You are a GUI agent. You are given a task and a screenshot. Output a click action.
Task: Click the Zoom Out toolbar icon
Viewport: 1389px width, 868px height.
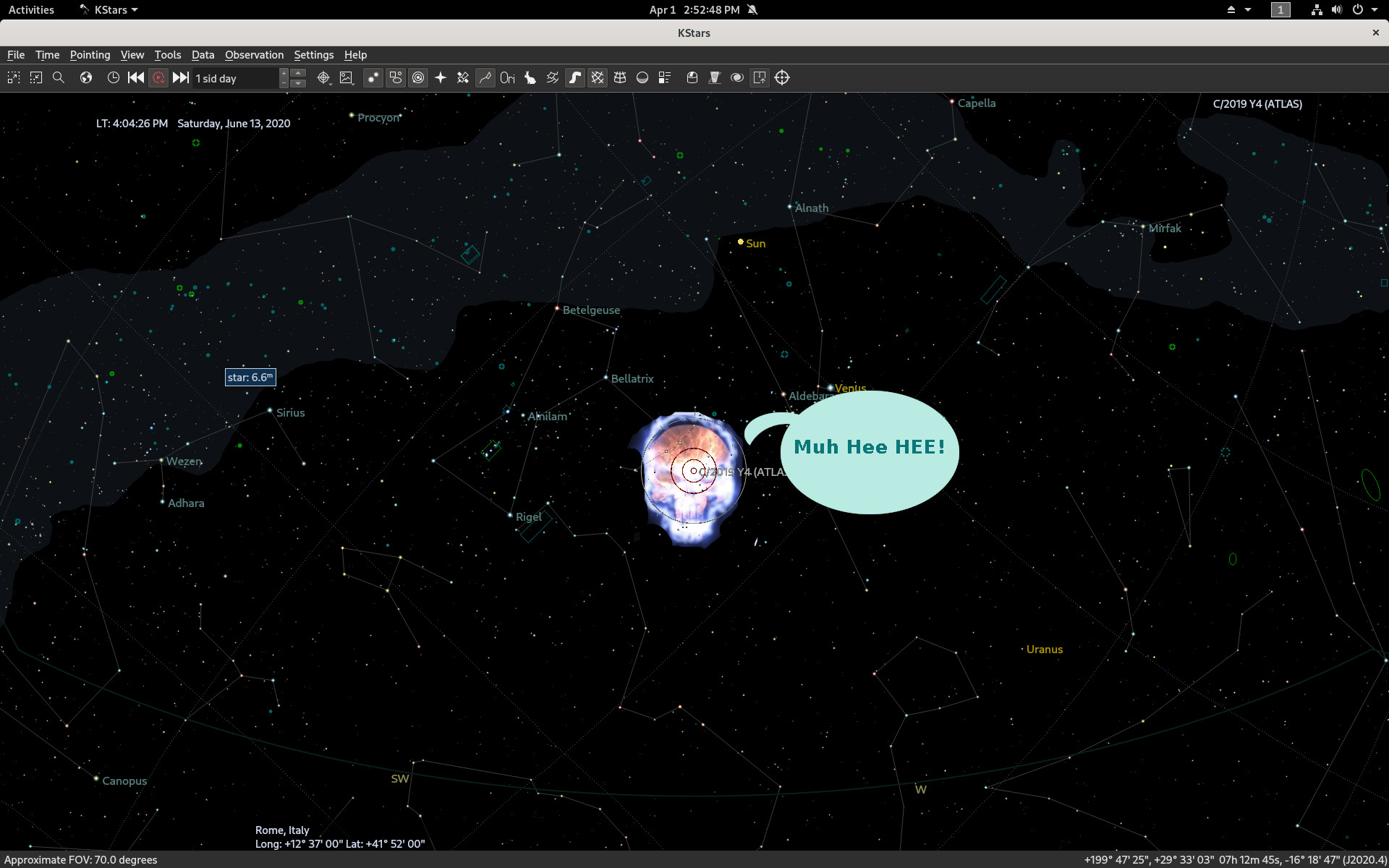click(36, 77)
